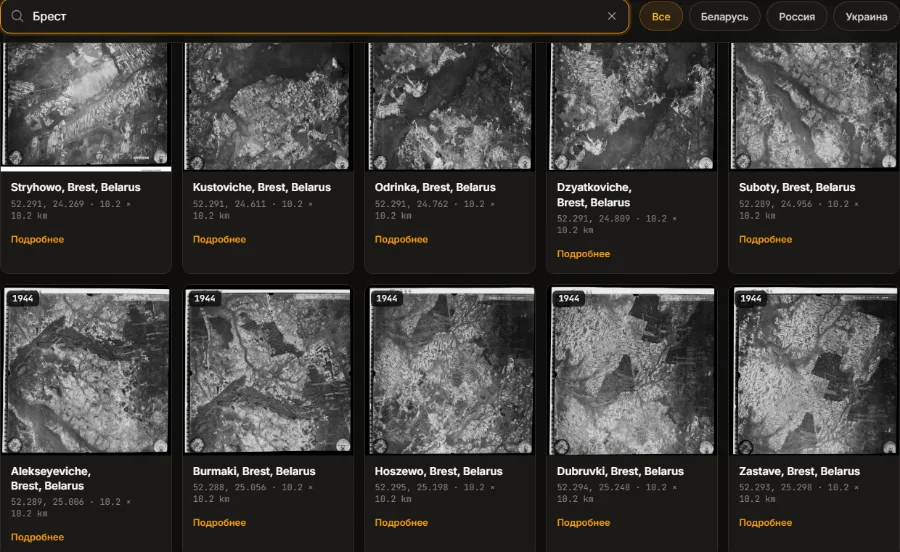Click the Dubruvki, Brest, Belarus title
900x552 pixels.
620,471
